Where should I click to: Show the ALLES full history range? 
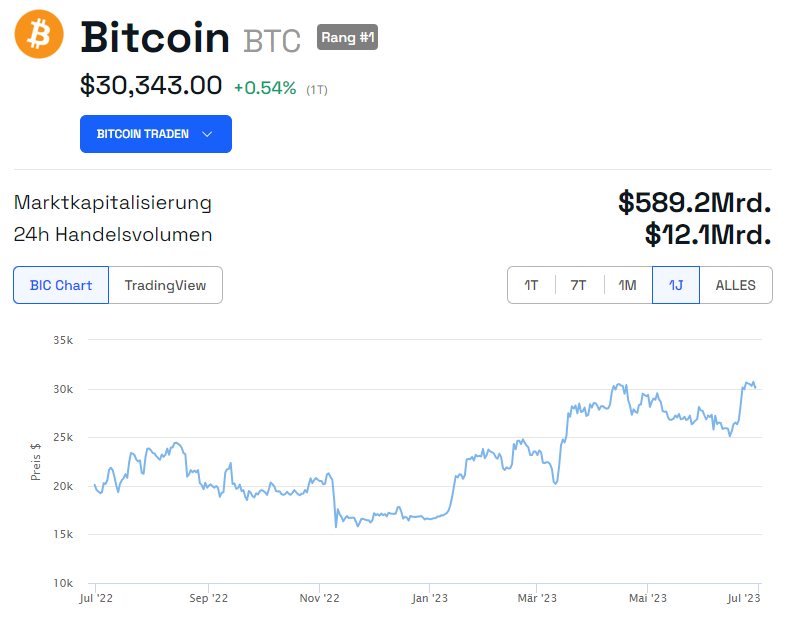tap(735, 285)
